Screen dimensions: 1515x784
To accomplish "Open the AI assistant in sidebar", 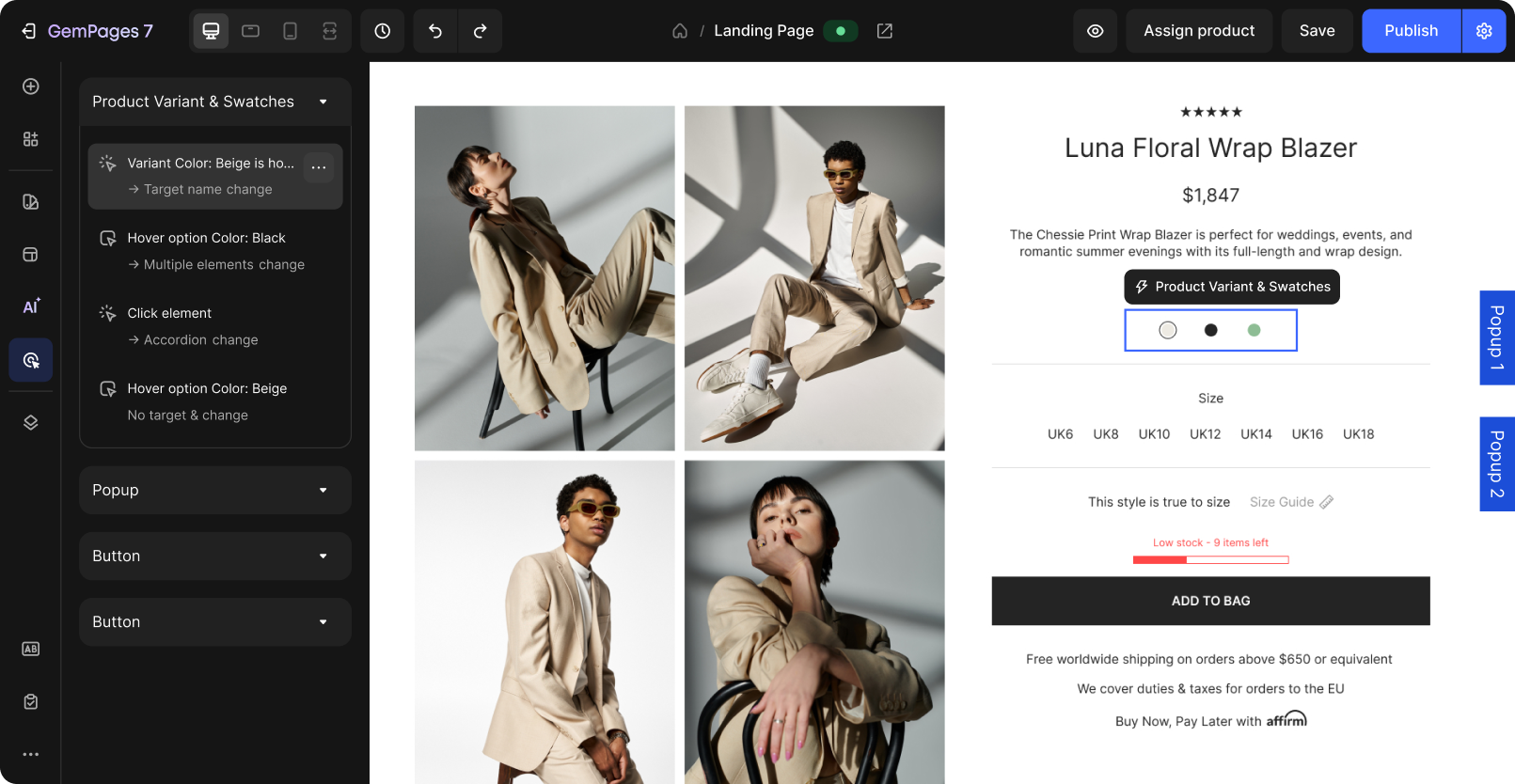I will [x=31, y=306].
